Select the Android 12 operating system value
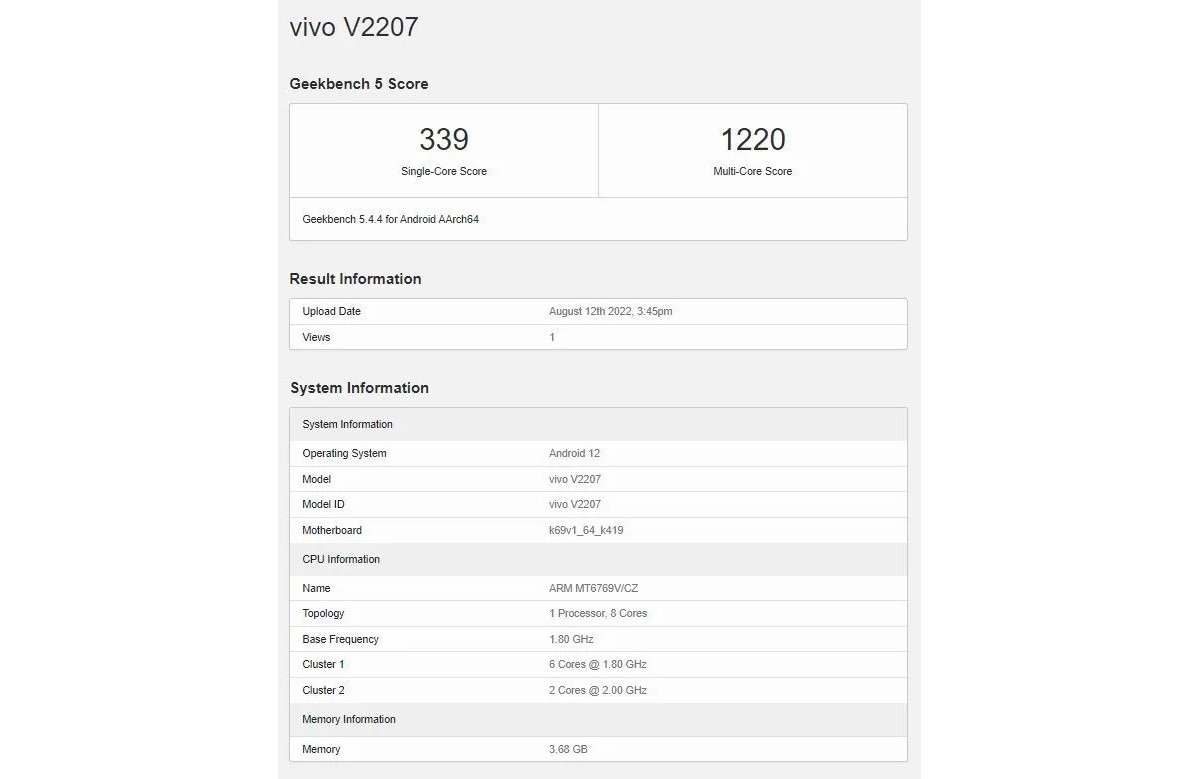1200x779 pixels. pyautogui.click(x=575, y=453)
